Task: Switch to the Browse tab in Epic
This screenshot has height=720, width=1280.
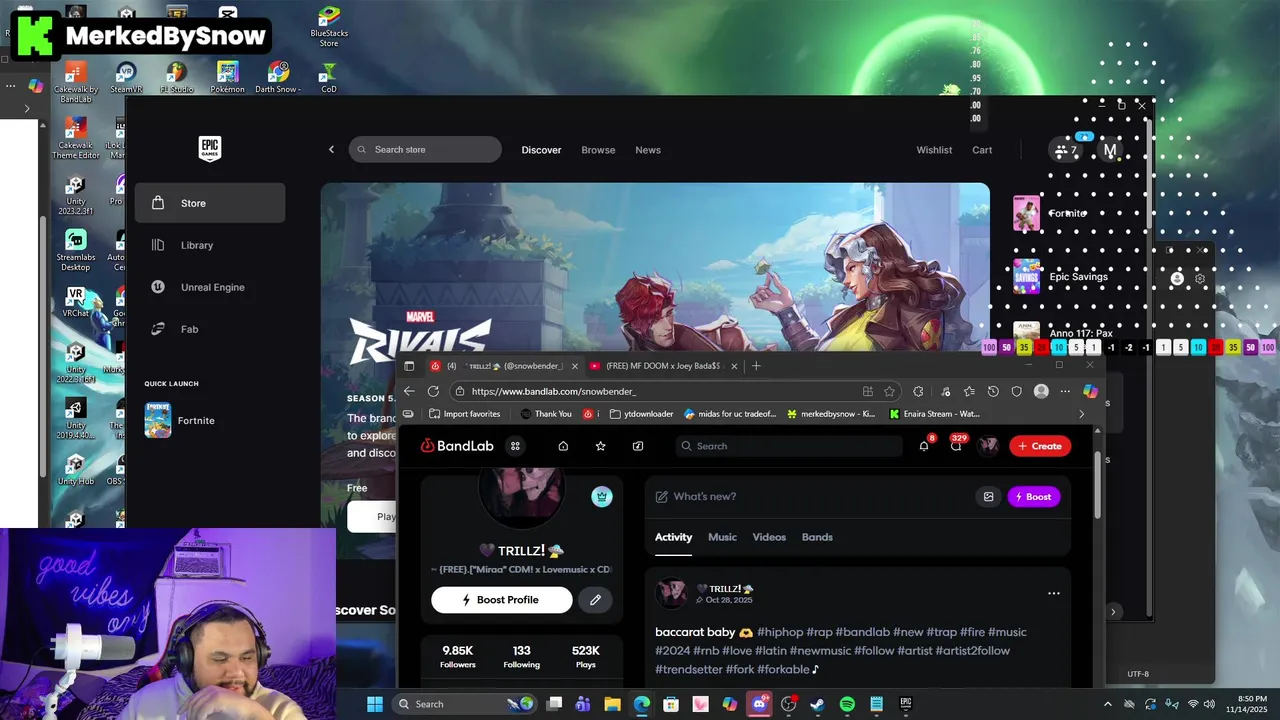Action: [x=598, y=150]
